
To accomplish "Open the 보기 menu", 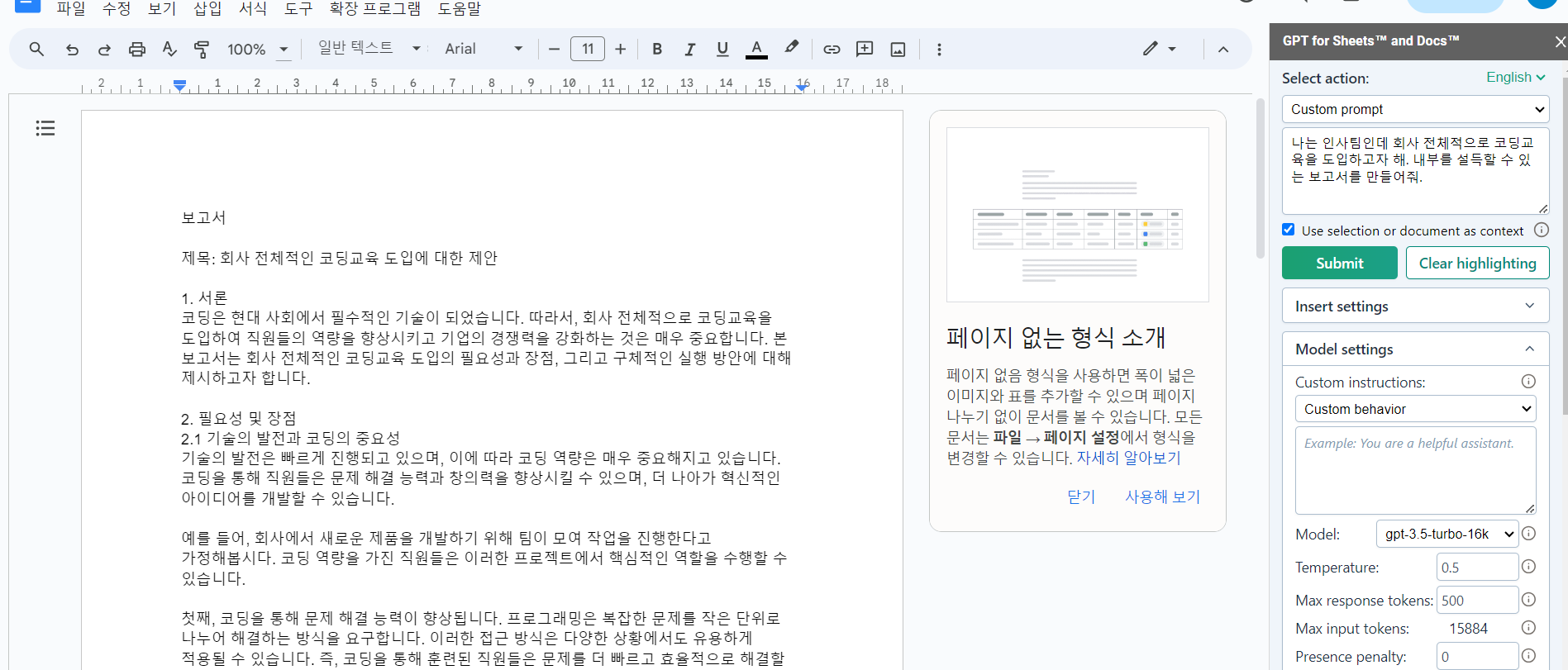I will 162,8.
